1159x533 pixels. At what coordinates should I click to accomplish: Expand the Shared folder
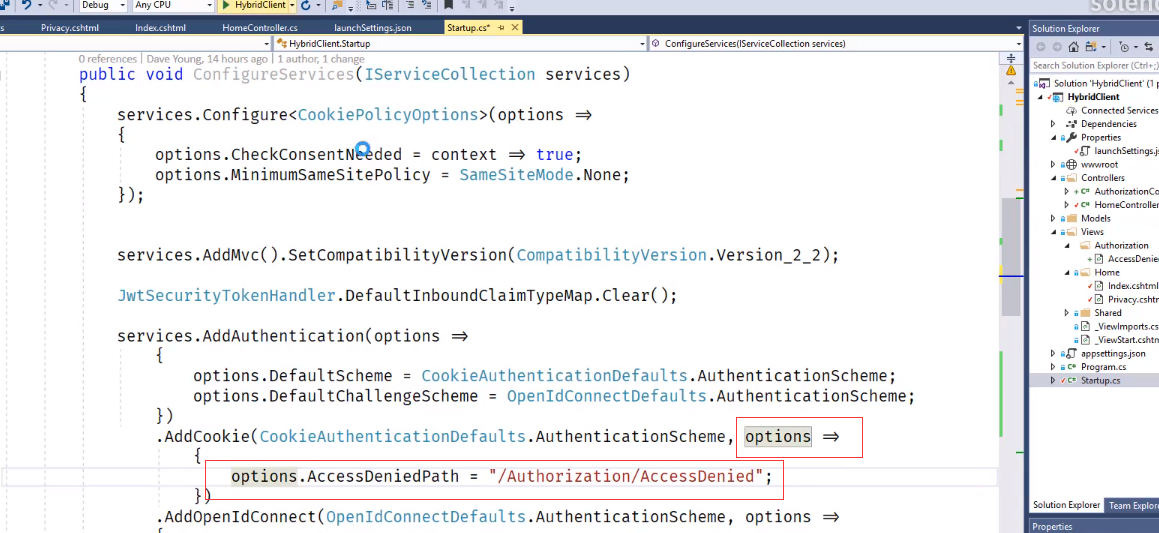(1067, 313)
